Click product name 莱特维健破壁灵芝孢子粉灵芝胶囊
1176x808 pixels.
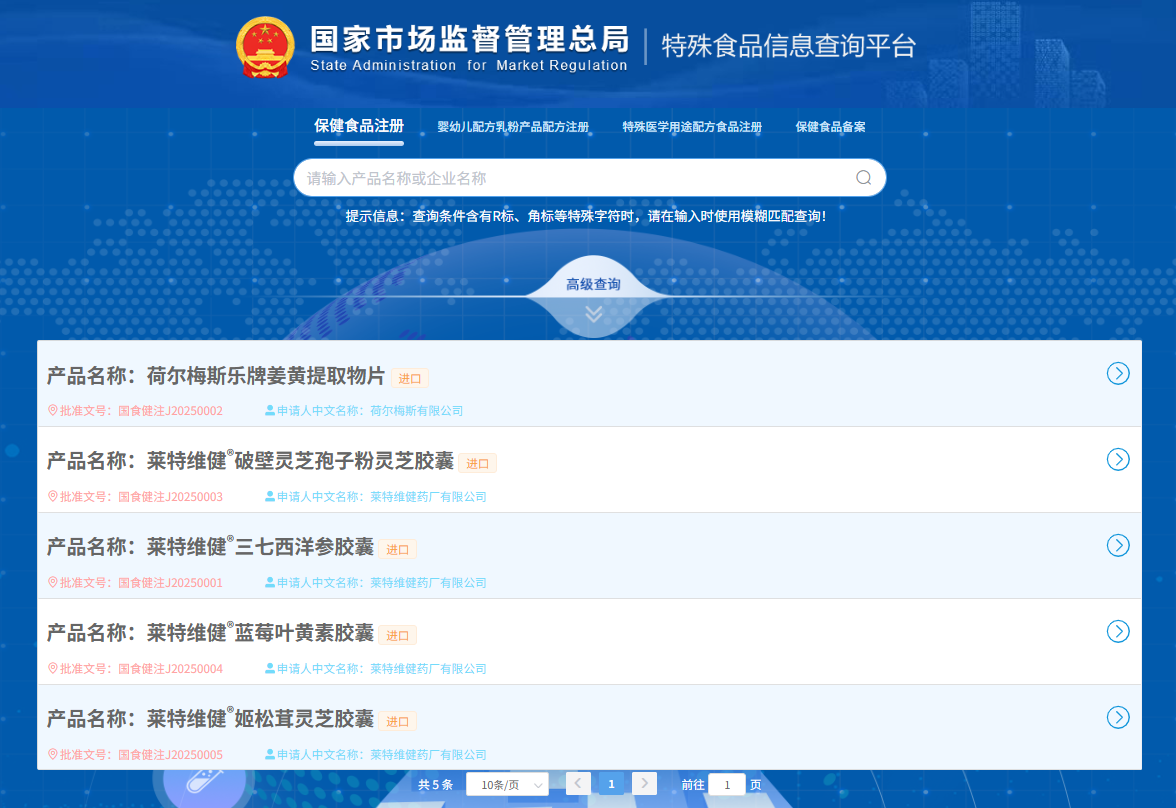(x=300, y=461)
